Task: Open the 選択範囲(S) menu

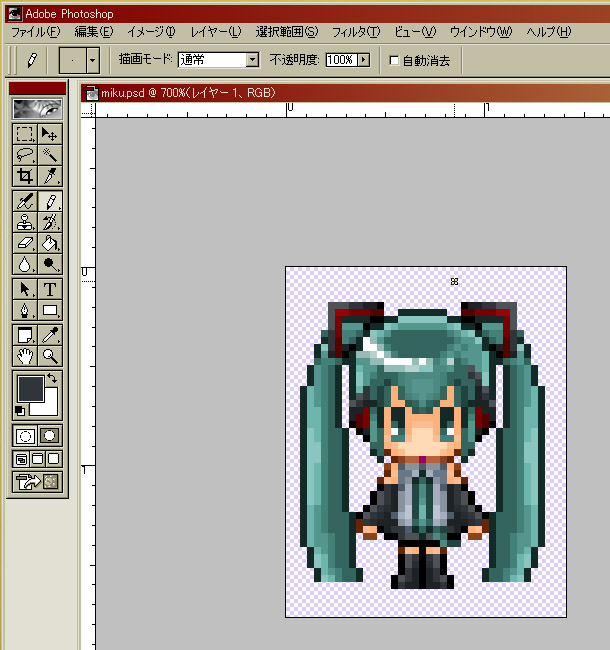Action: (x=287, y=32)
